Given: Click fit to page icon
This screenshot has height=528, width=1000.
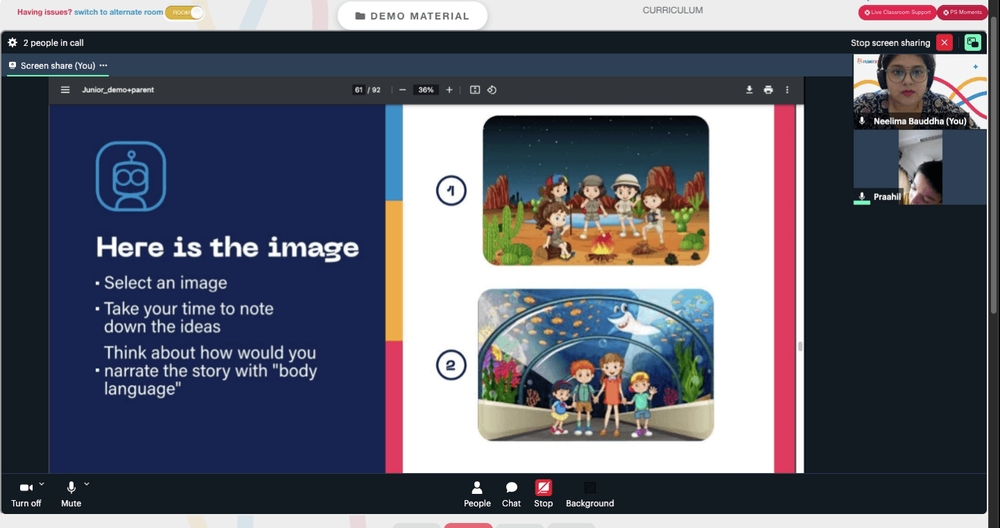Looking at the screenshot, I should [474, 90].
